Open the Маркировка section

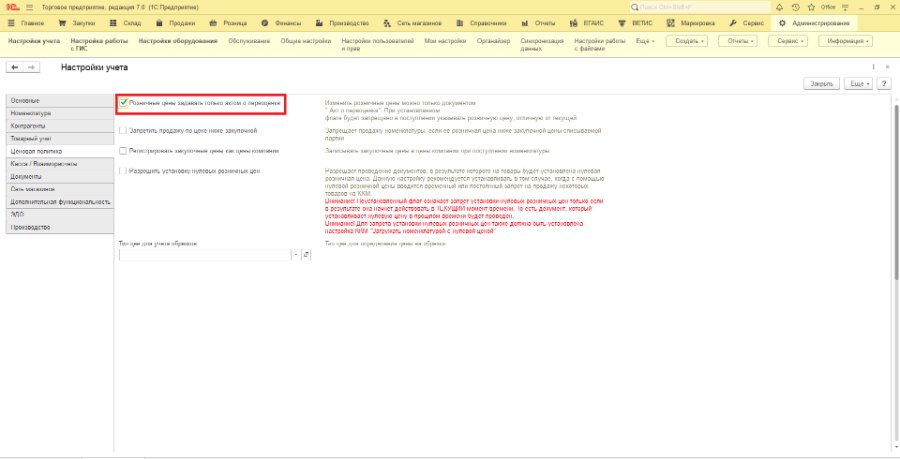[x=692, y=23]
